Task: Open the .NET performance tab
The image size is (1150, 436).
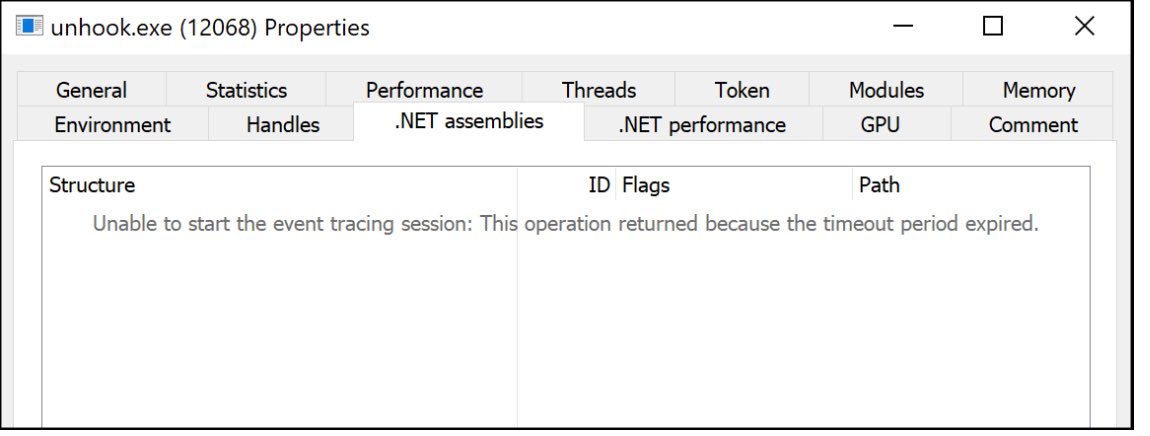Action: coord(703,124)
